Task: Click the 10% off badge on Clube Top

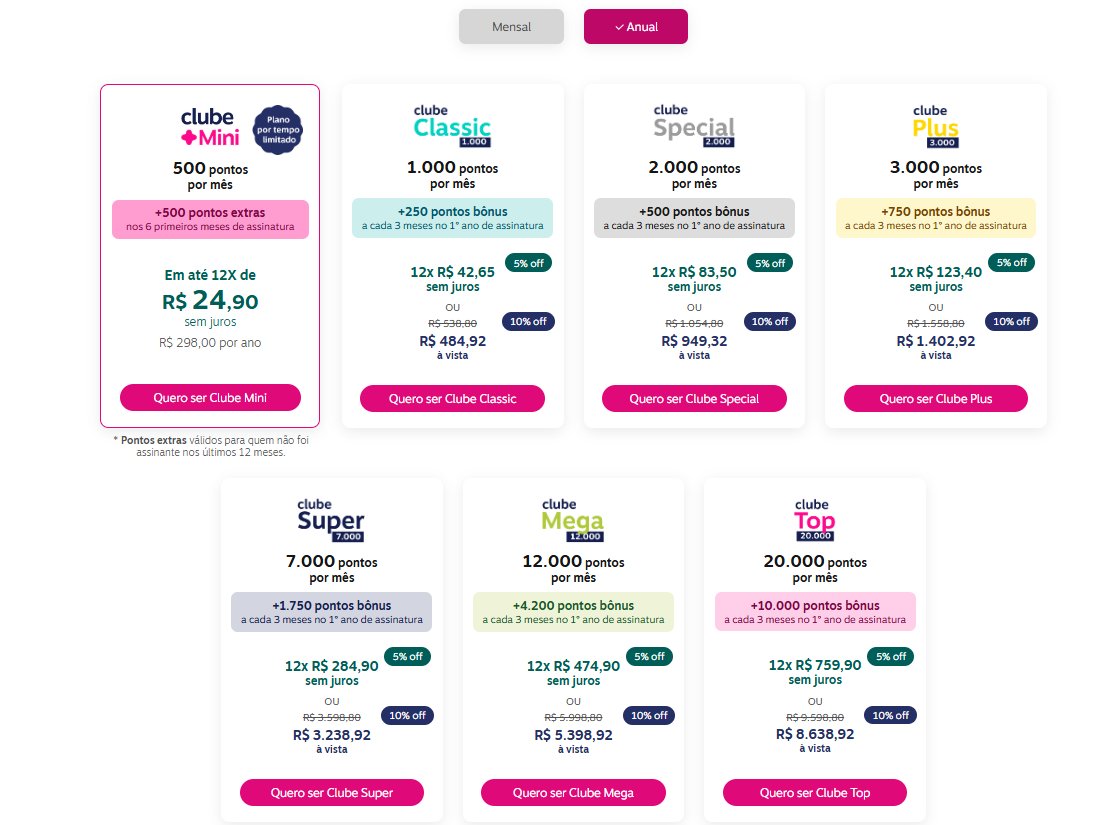Action: pyautogui.click(x=890, y=715)
